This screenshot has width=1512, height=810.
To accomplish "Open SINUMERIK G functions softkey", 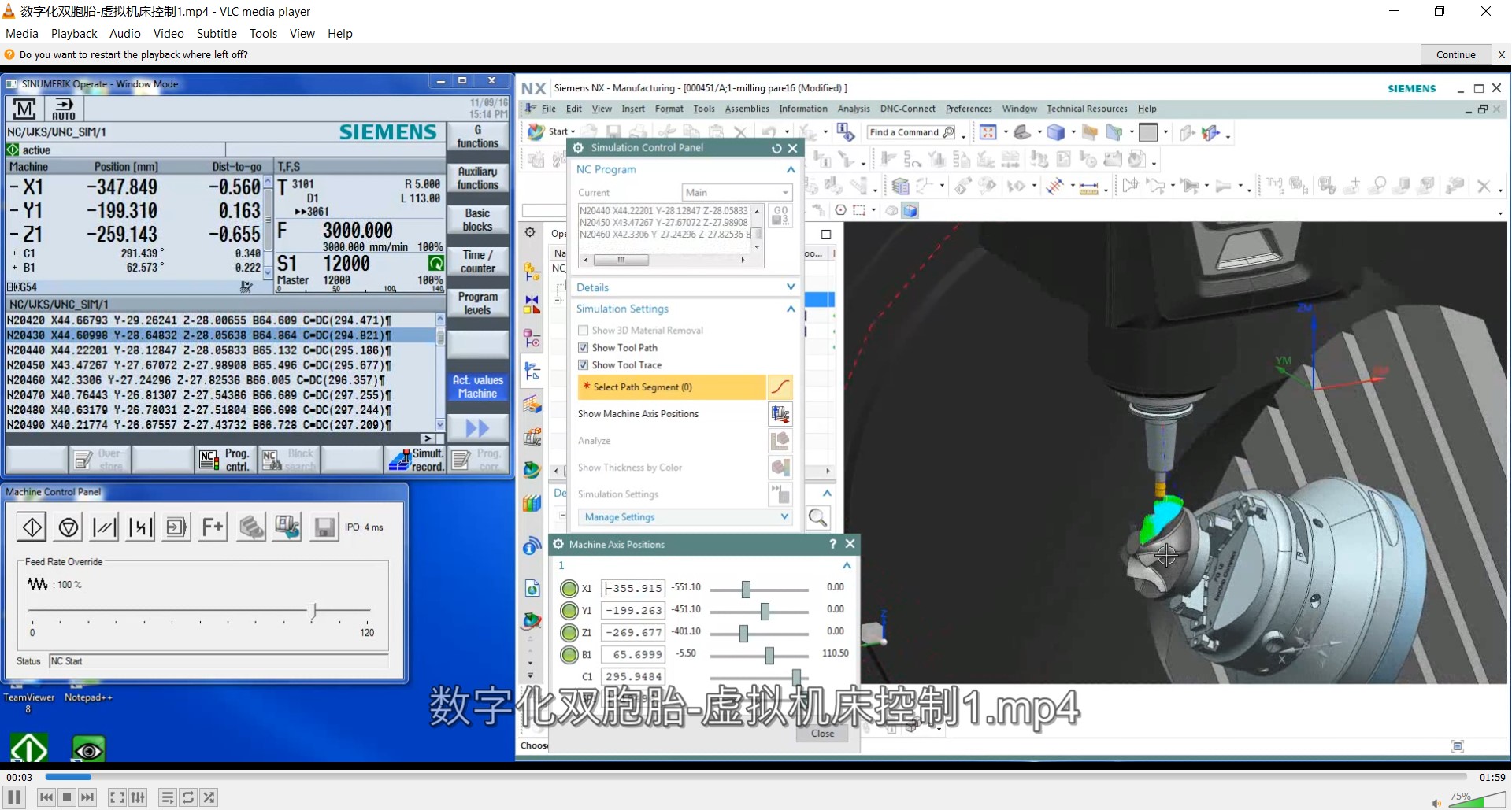I will click(x=478, y=136).
